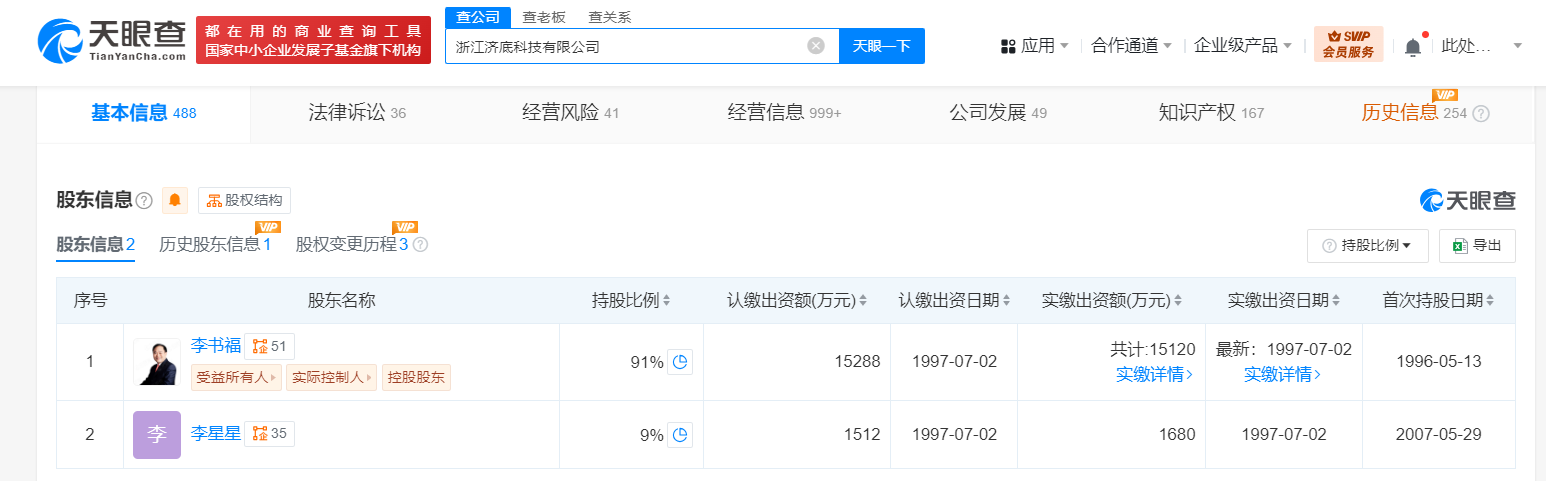Open the 持股比例 filter dropdown
The image size is (1546, 481).
pyautogui.click(x=1367, y=246)
